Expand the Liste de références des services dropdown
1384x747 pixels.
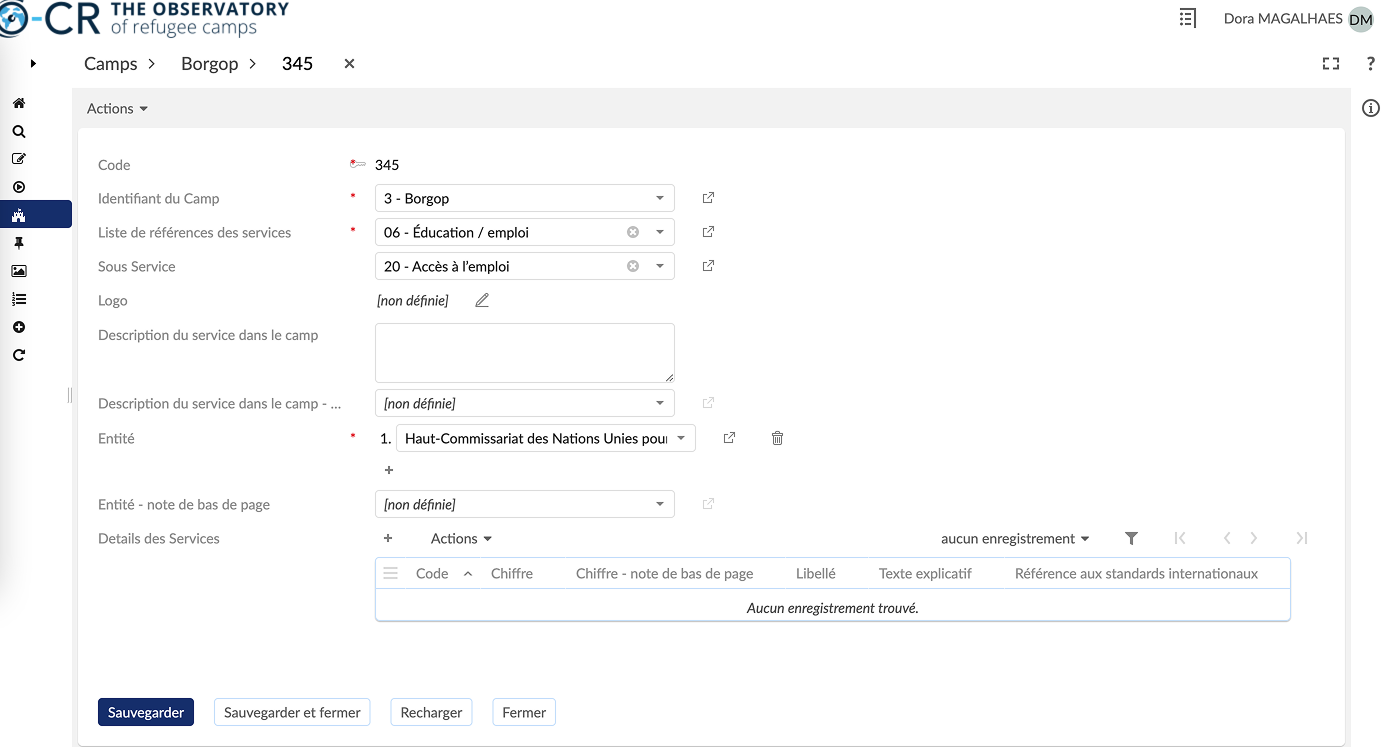(x=660, y=232)
